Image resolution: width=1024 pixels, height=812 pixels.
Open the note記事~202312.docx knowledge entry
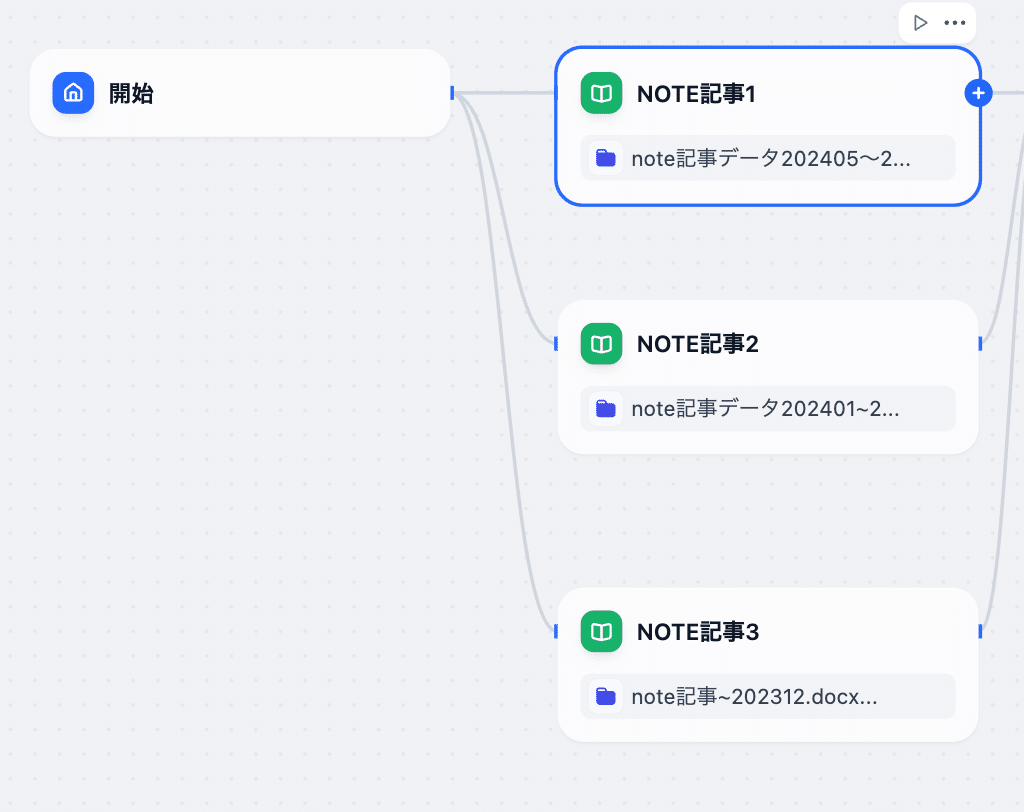point(754,696)
